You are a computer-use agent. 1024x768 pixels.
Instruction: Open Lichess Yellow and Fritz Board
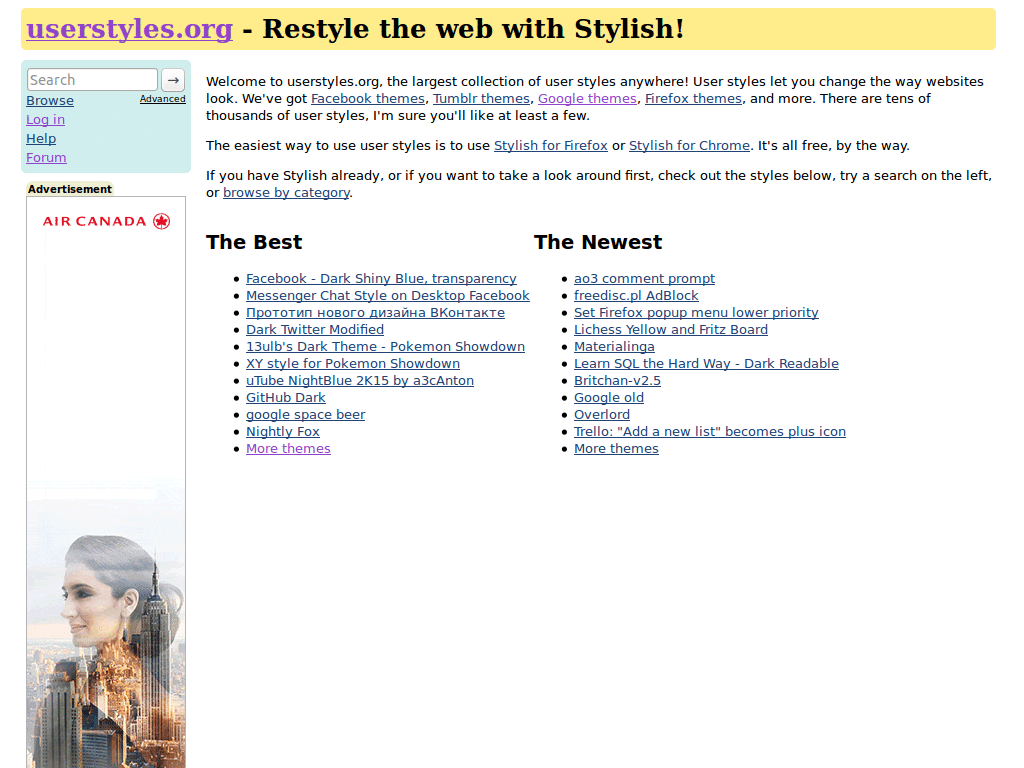point(671,330)
